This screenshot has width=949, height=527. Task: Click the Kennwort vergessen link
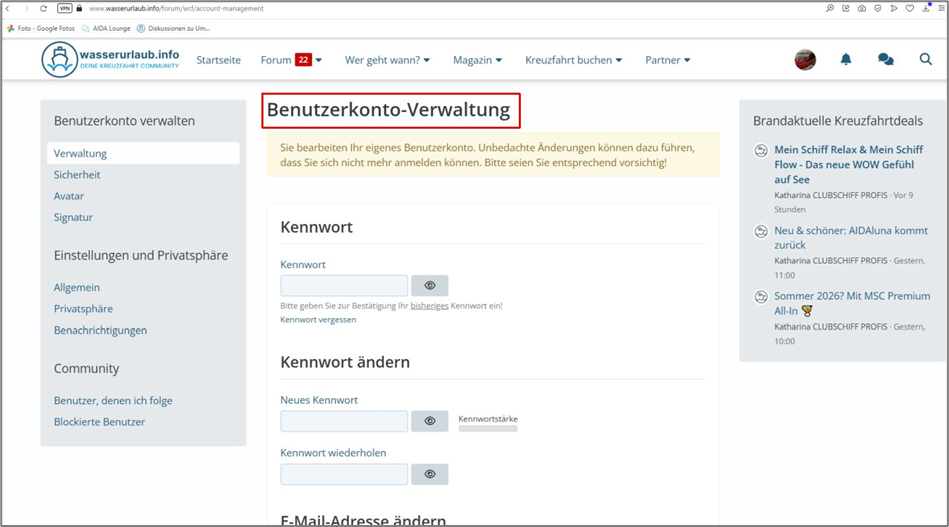point(318,320)
